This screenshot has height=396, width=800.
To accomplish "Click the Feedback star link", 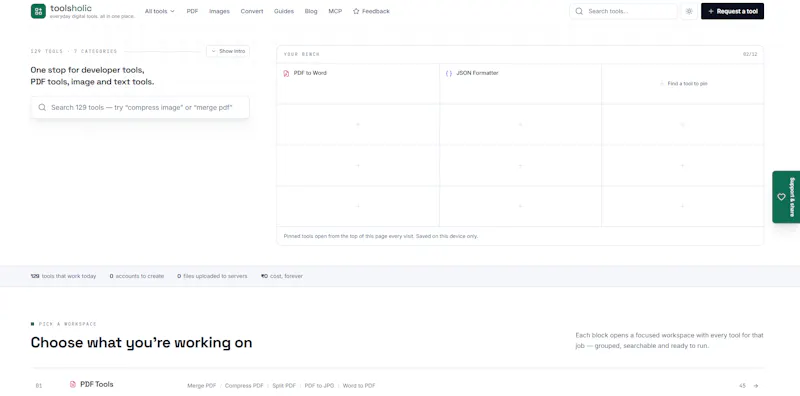I will [x=371, y=11].
